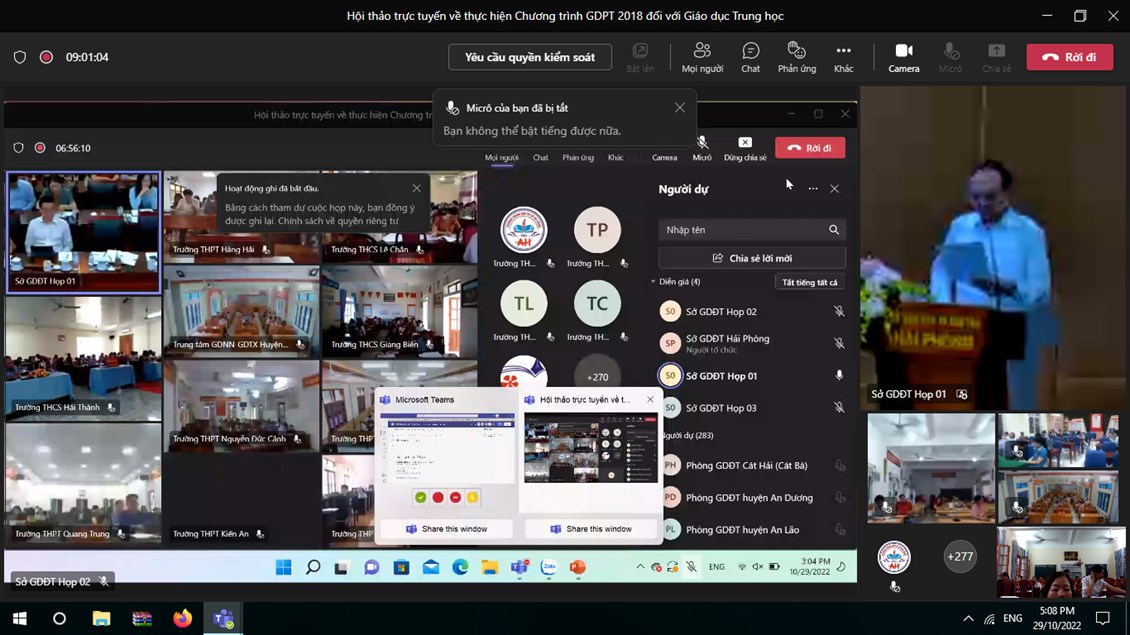Click the shield security icon beside timer

pos(20,57)
